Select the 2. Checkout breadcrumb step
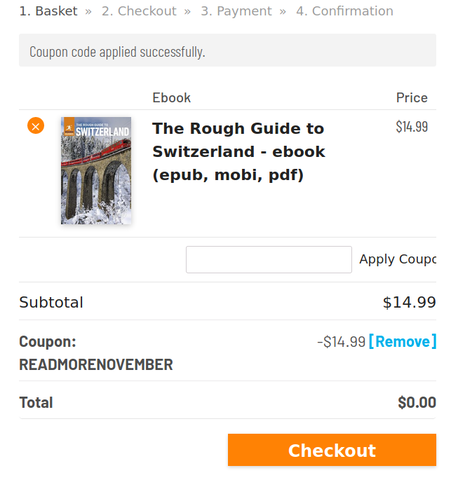Image resolution: width=451 pixels, height=480 pixels. (x=139, y=11)
